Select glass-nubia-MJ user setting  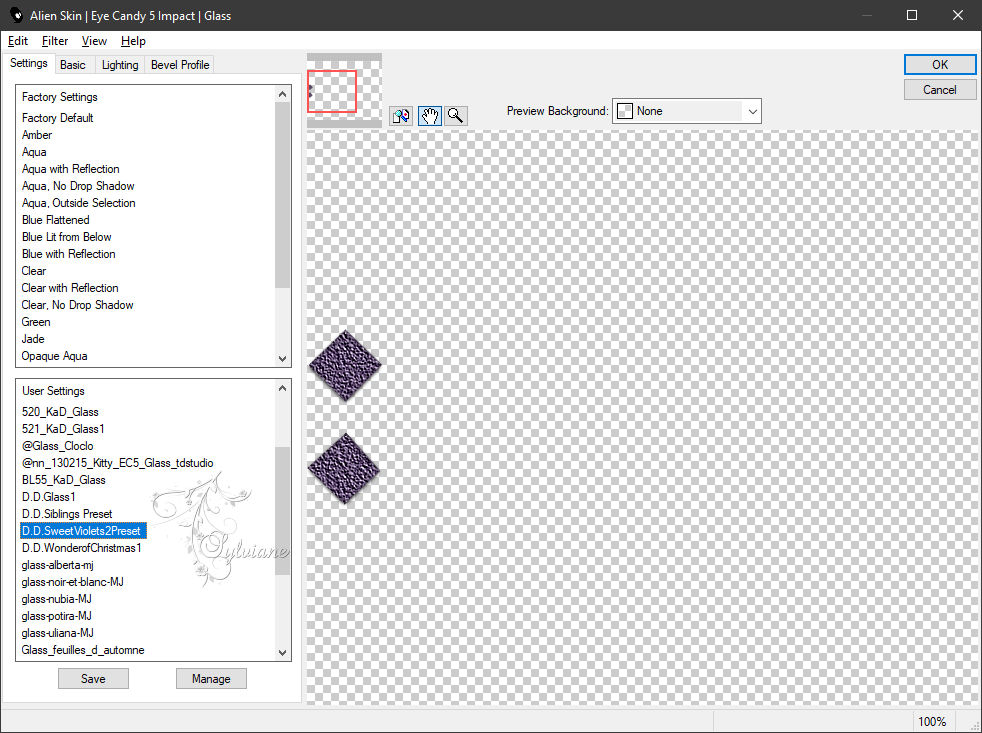pyautogui.click(x=56, y=598)
